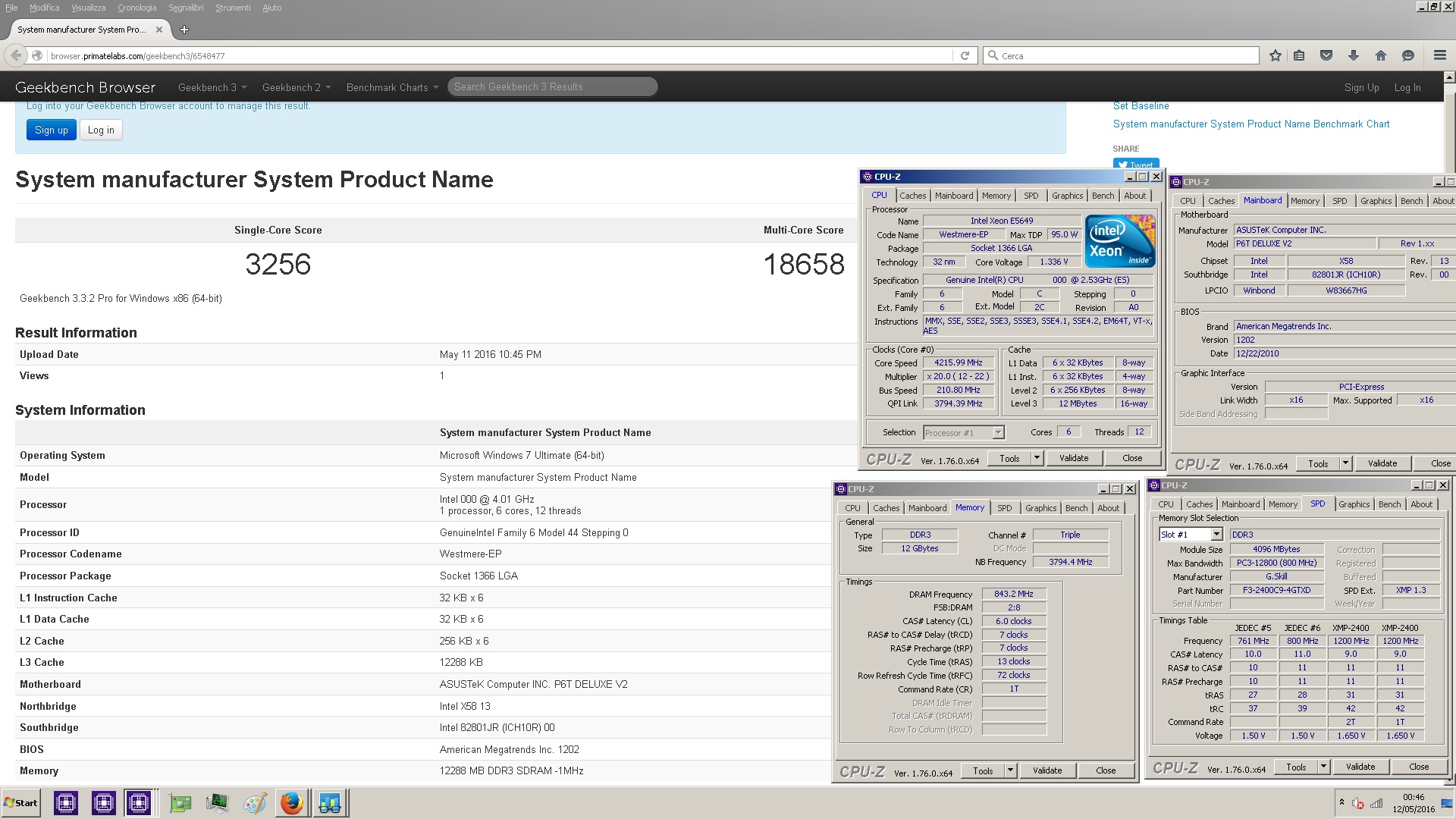Open the system monitor taskbar icon
Viewport: 1456px width, 819px height.
(218, 802)
